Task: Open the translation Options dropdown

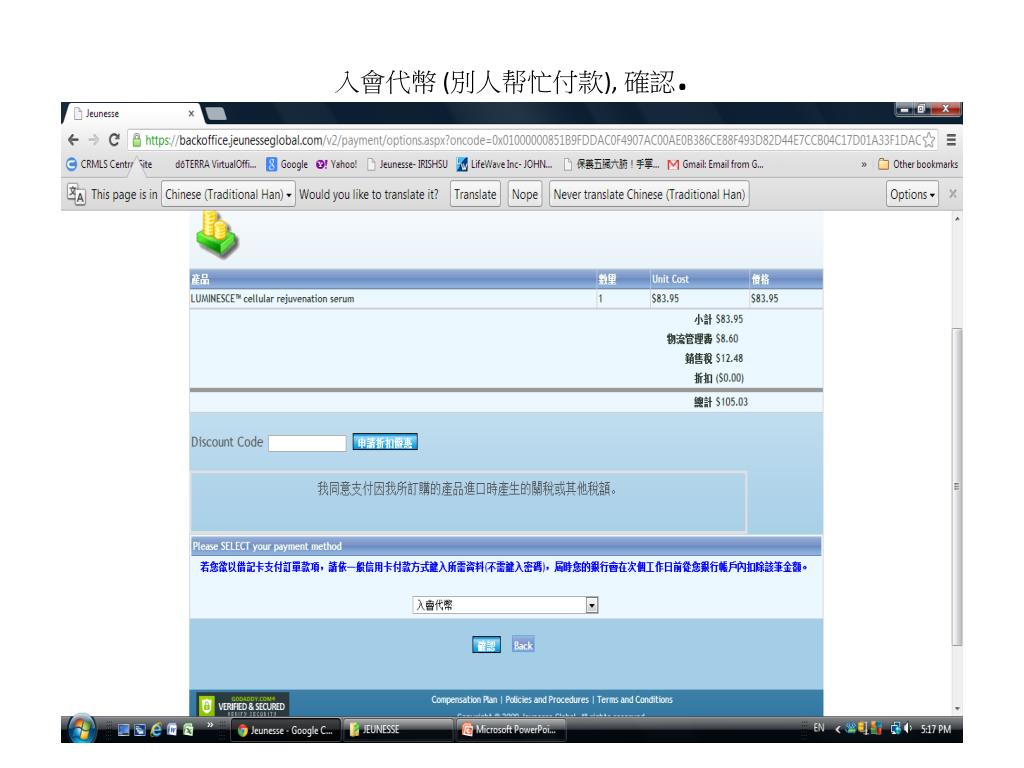Action: [912, 195]
